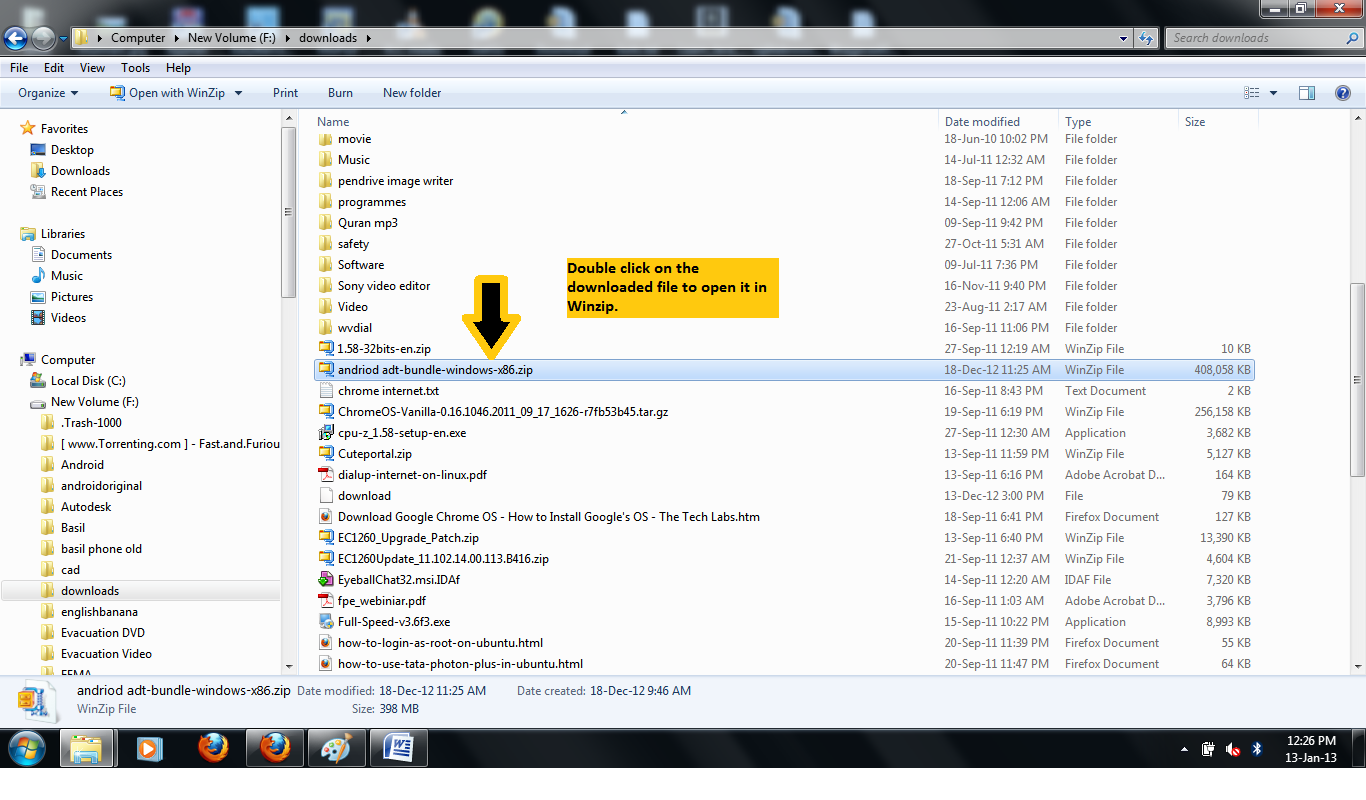Open the recent pages dropdown arrow
The image size is (1366, 800).
click(x=63, y=39)
